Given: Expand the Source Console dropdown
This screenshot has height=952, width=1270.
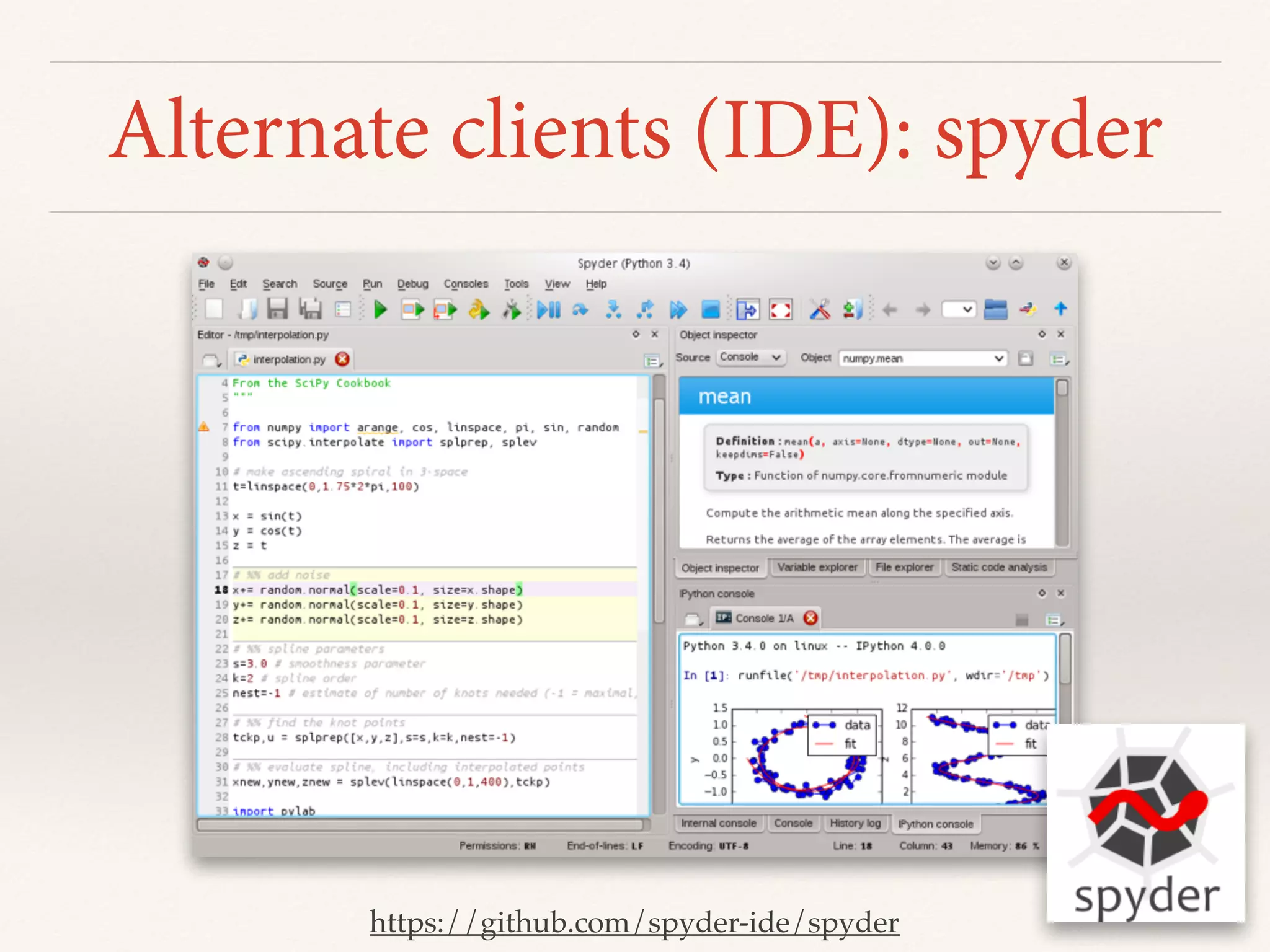Looking at the screenshot, I should pyautogui.click(x=751, y=358).
